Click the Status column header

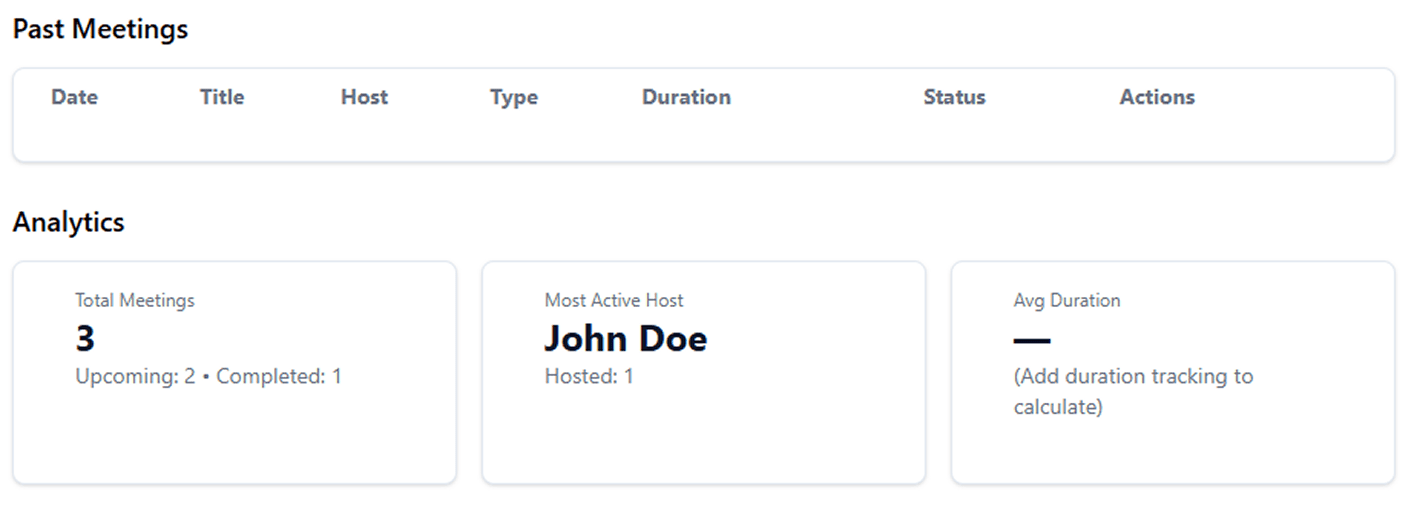pyautogui.click(x=954, y=97)
